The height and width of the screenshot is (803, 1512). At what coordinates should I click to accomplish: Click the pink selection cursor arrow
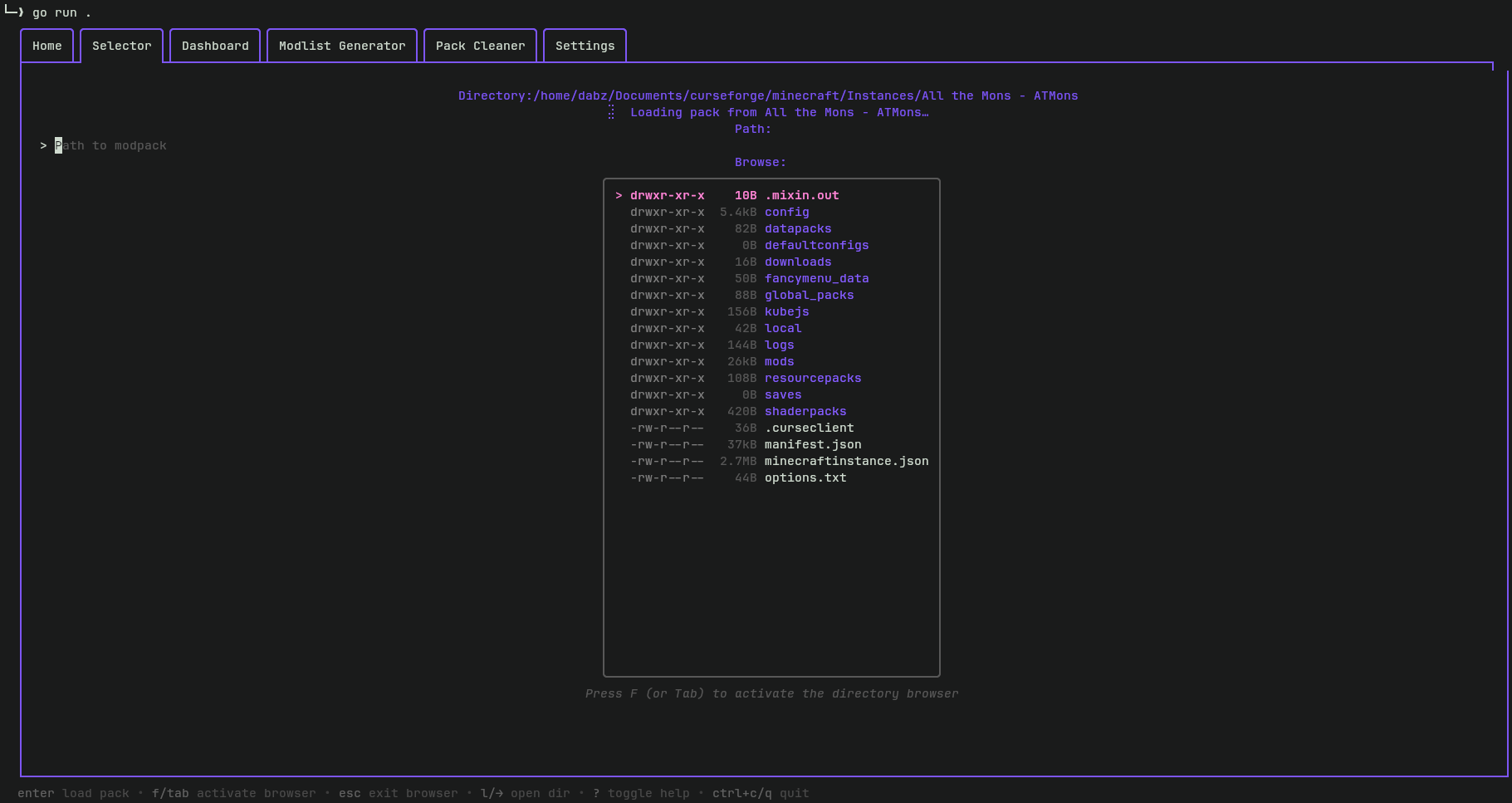(x=619, y=195)
